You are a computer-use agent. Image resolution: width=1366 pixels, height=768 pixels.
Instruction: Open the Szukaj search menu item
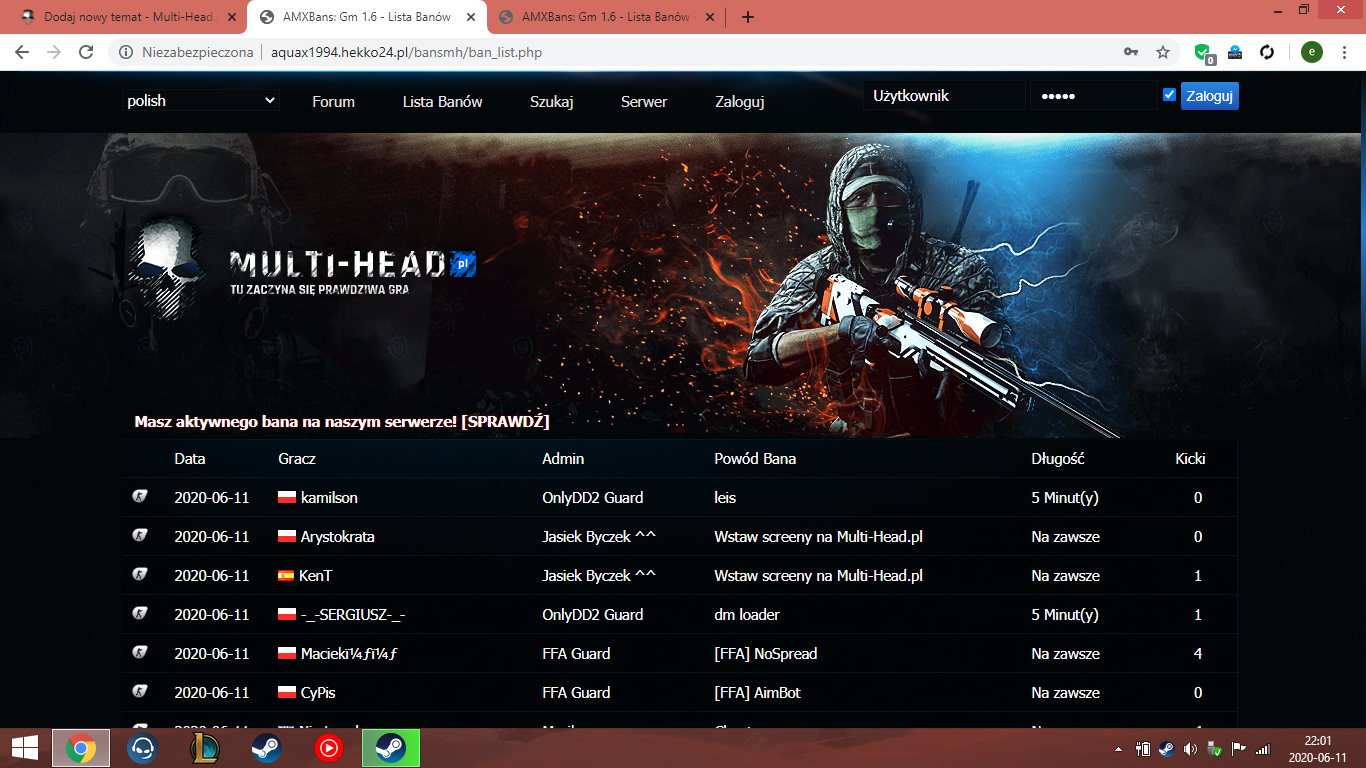point(551,101)
